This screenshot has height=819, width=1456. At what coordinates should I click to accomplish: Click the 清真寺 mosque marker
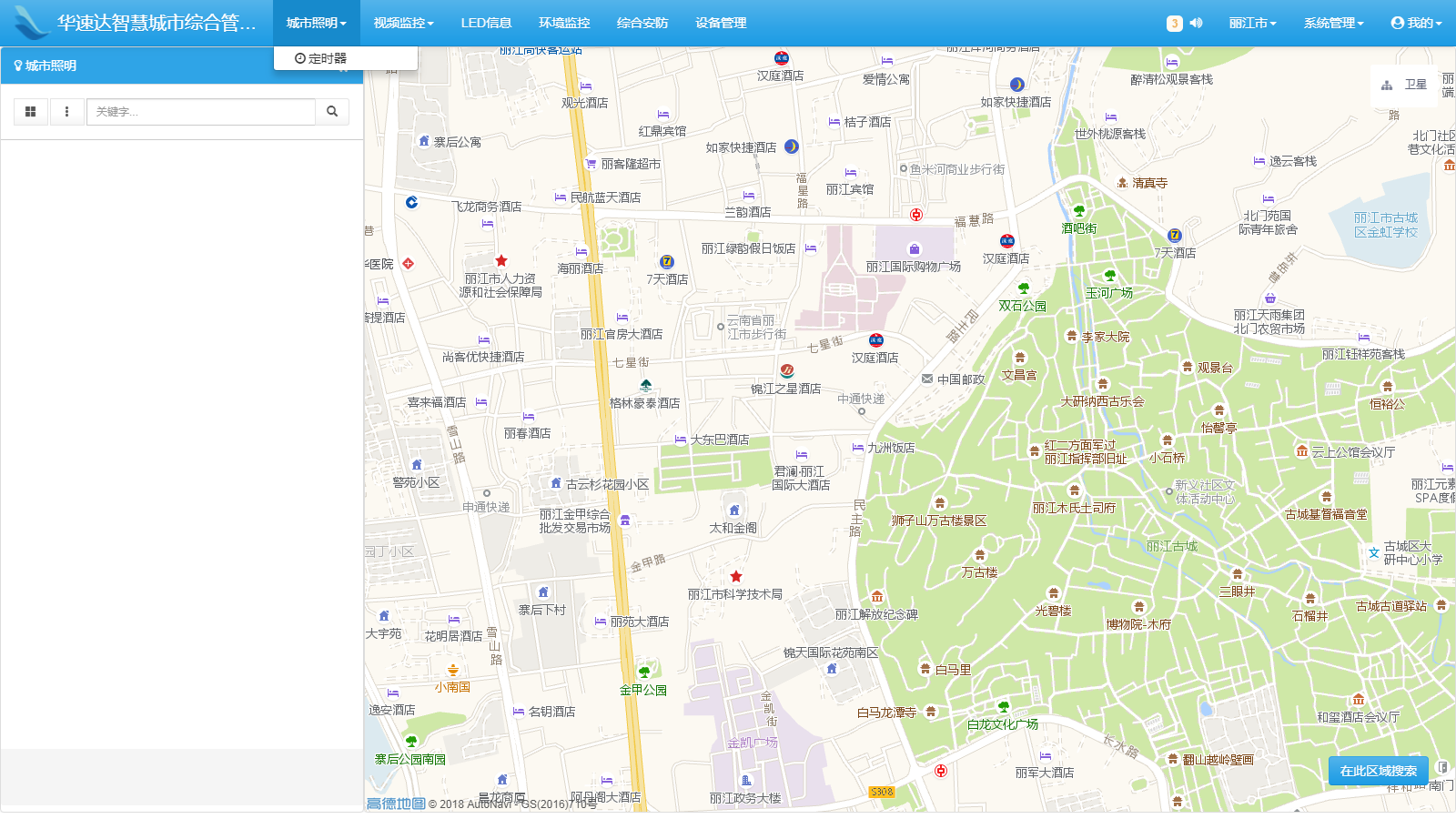1123,183
